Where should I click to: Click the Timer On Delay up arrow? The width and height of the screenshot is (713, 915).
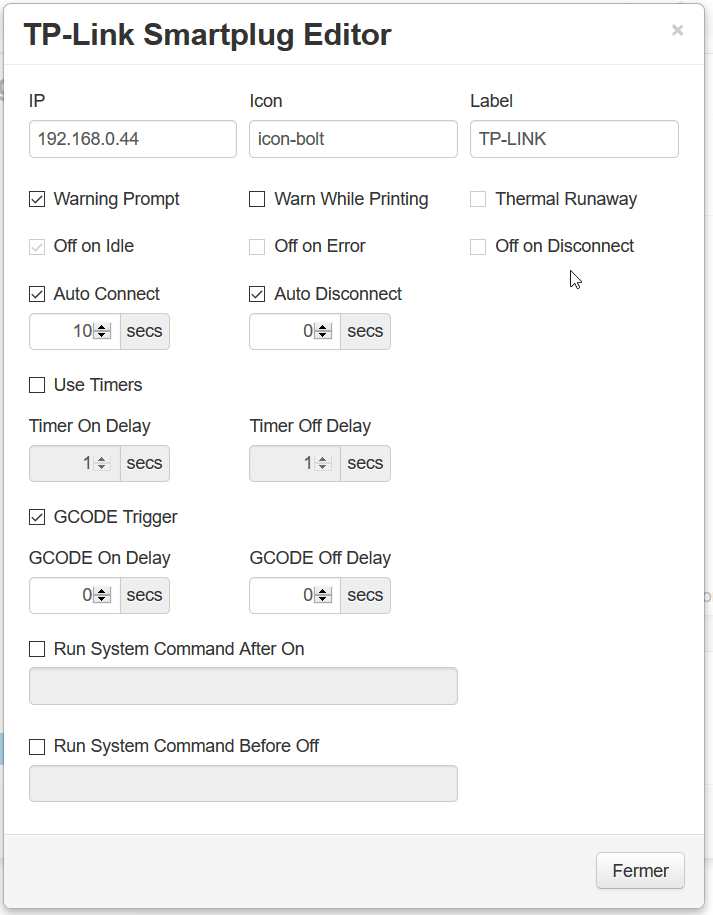click(x=104, y=458)
